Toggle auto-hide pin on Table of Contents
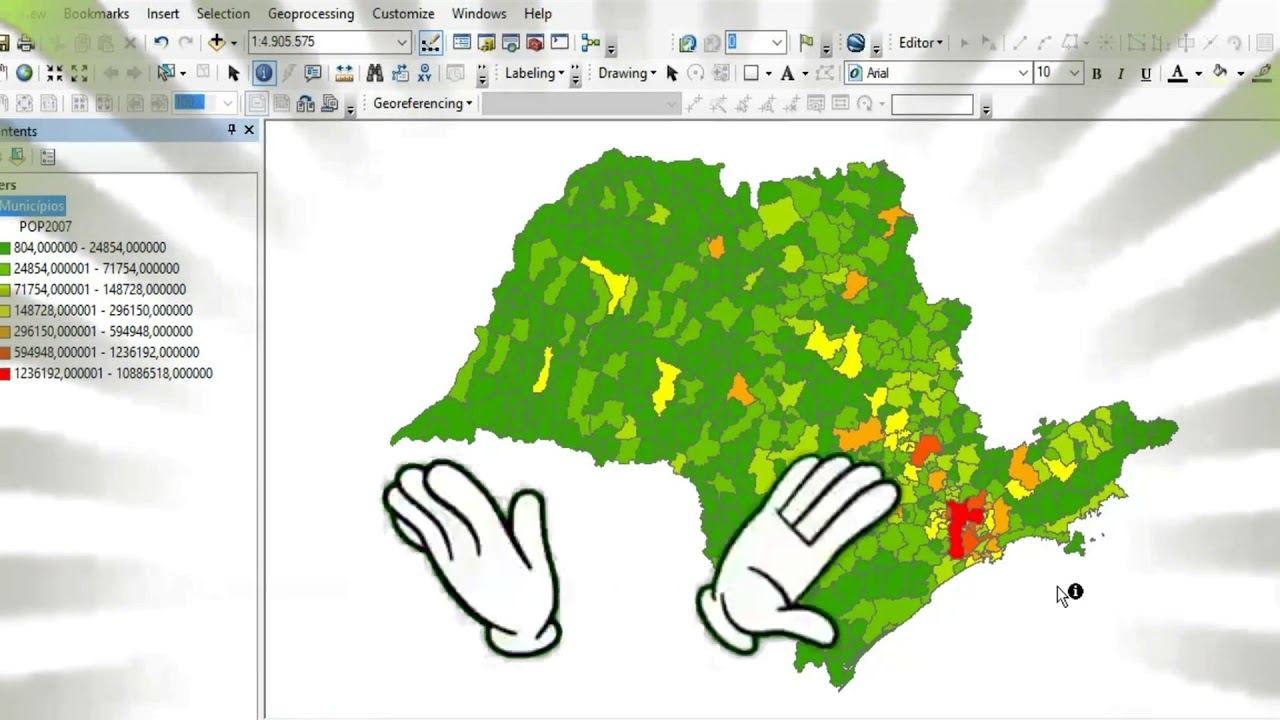 coord(232,130)
